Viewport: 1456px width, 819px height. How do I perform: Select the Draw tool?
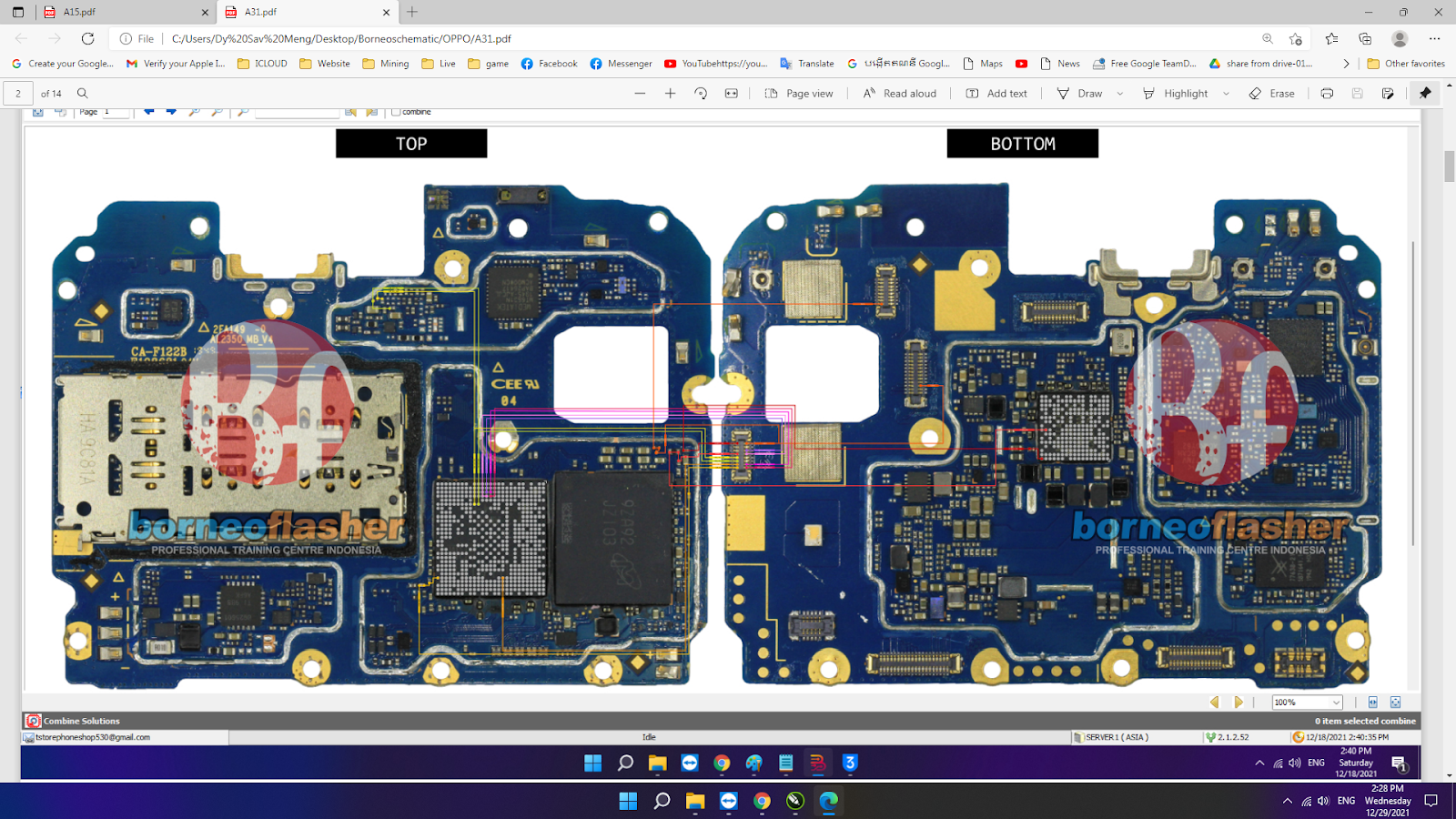click(x=1079, y=93)
